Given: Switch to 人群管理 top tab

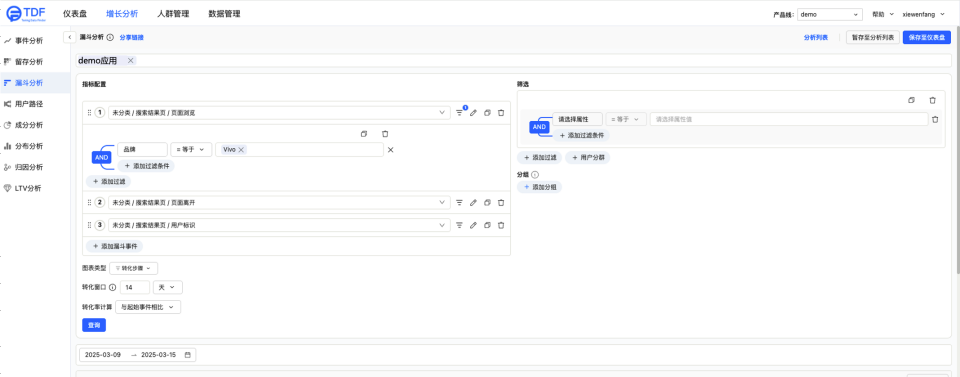Looking at the screenshot, I should (x=173, y=13).
